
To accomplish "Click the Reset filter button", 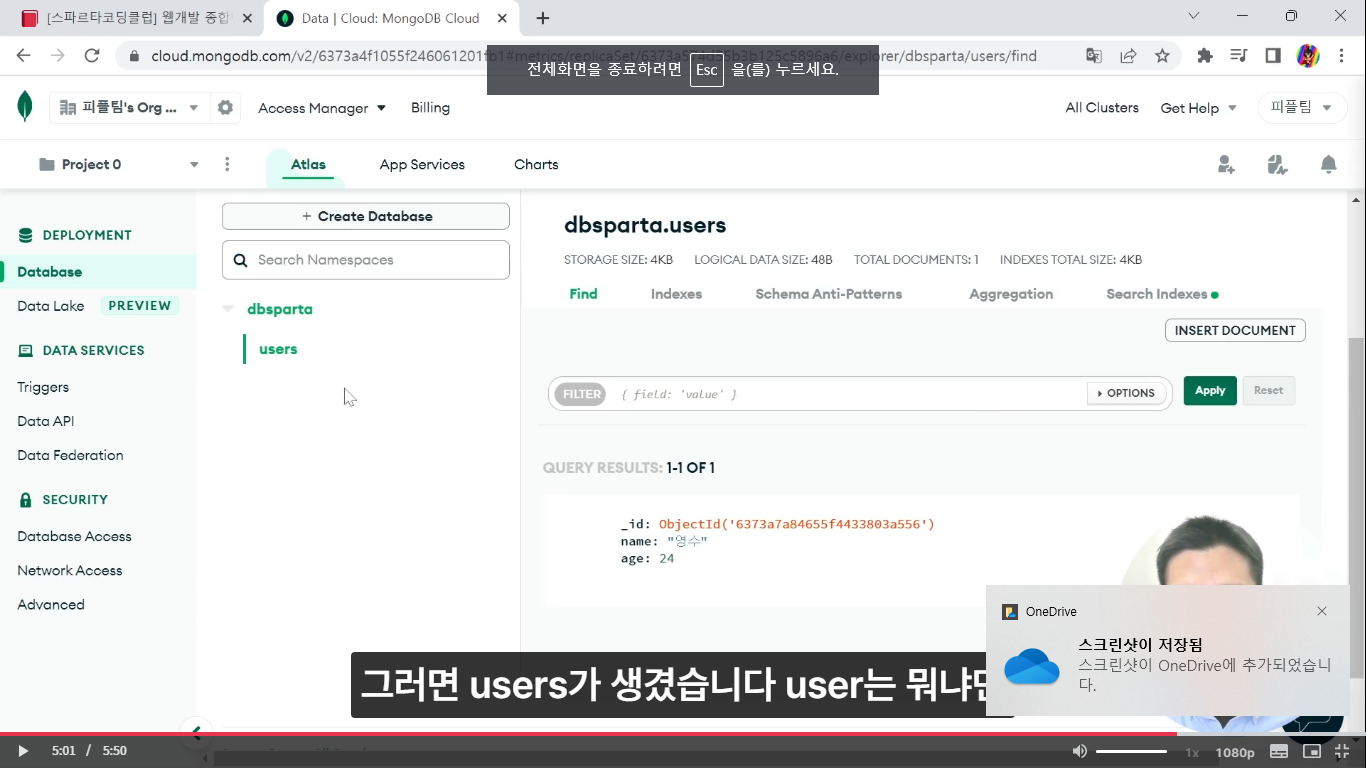I will click(1268, 391).
